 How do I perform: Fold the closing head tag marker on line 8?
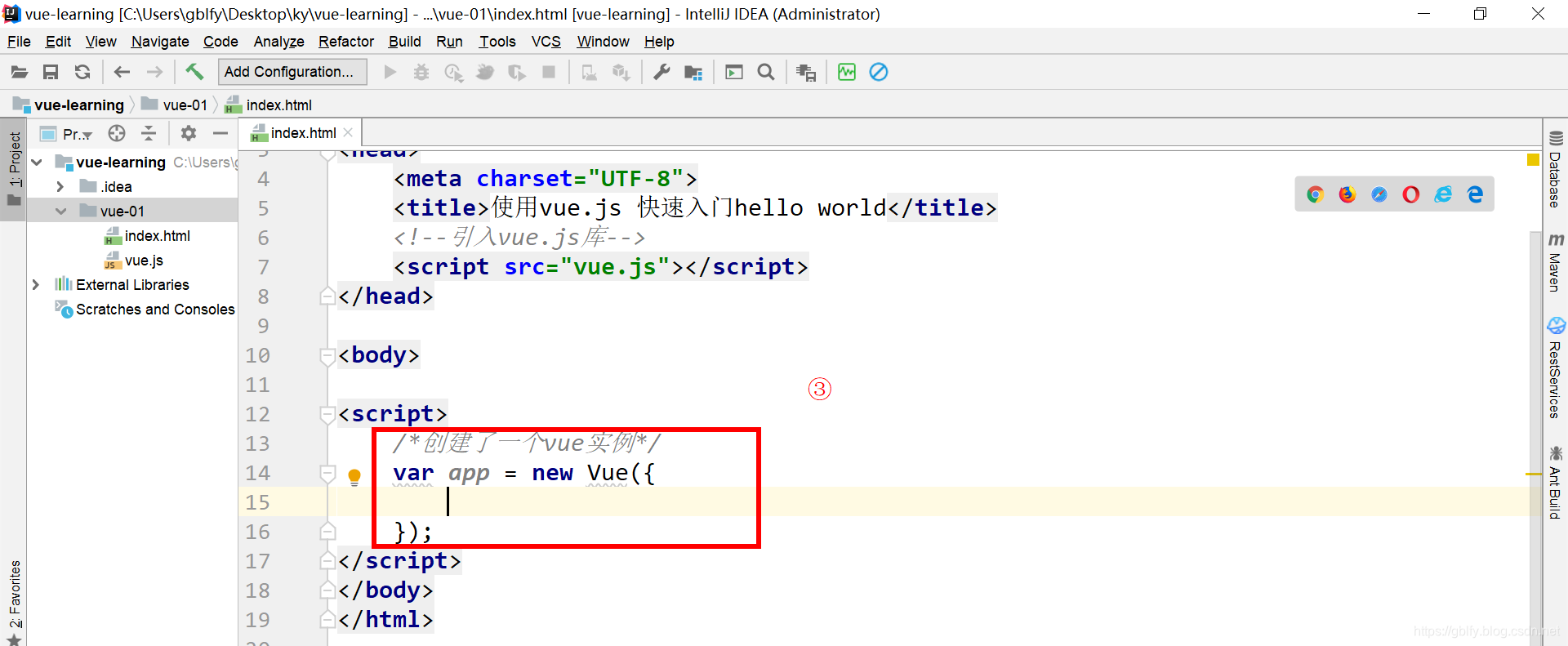(x=327, y=296)
